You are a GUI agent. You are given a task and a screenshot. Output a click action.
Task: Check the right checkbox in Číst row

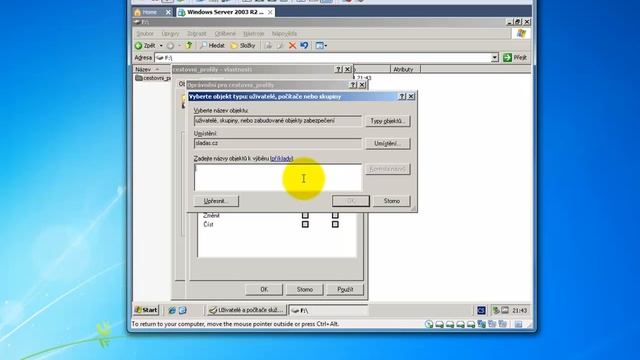[335, 224]
